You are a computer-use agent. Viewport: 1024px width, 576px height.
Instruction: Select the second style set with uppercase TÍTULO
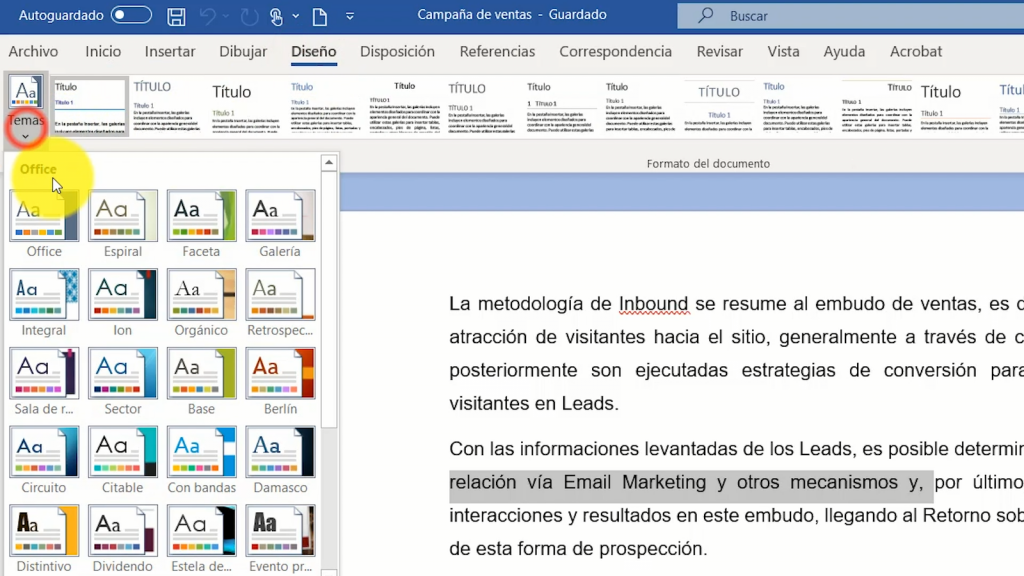click(x=167, y=106)
